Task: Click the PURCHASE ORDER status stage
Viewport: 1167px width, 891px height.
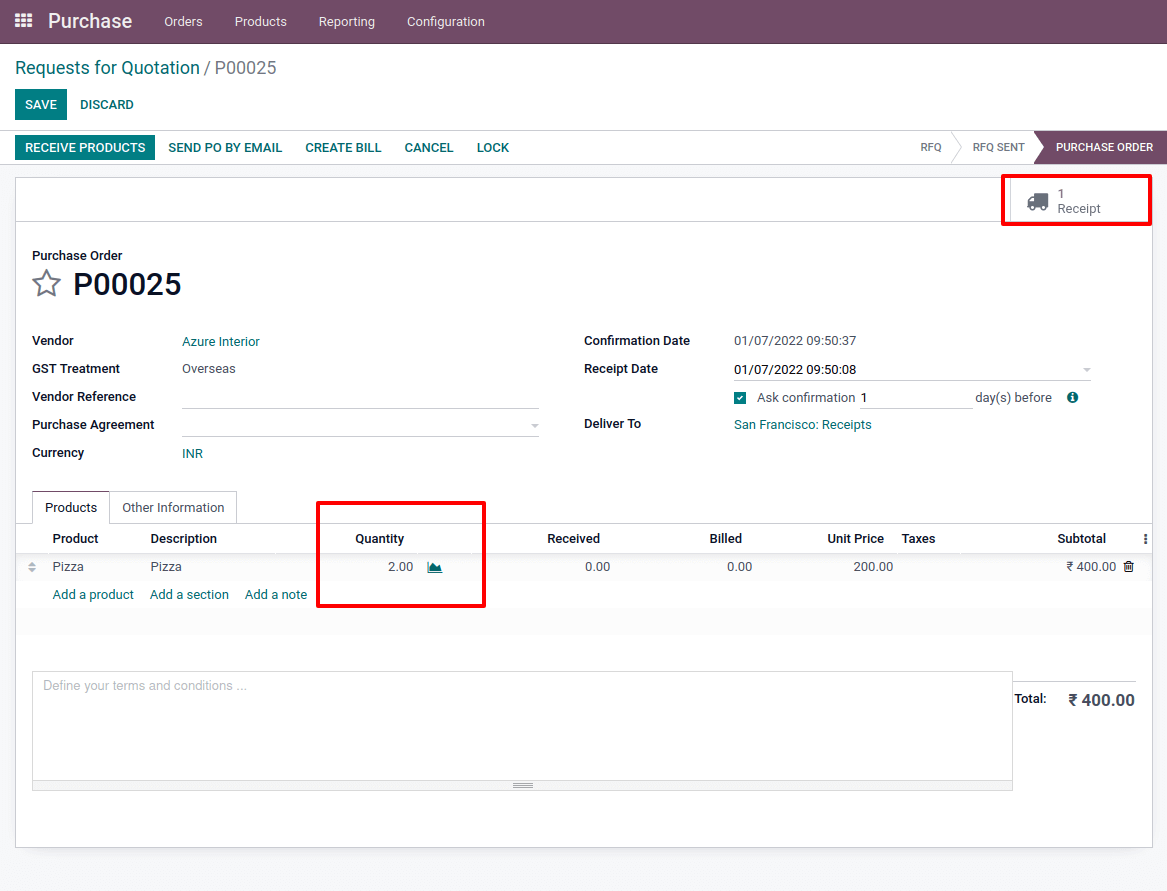Action: [1104, 147]
